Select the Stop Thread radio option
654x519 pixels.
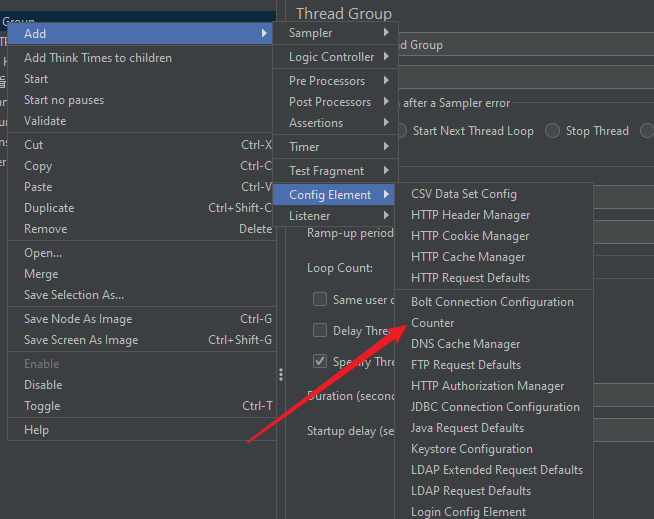554,131
